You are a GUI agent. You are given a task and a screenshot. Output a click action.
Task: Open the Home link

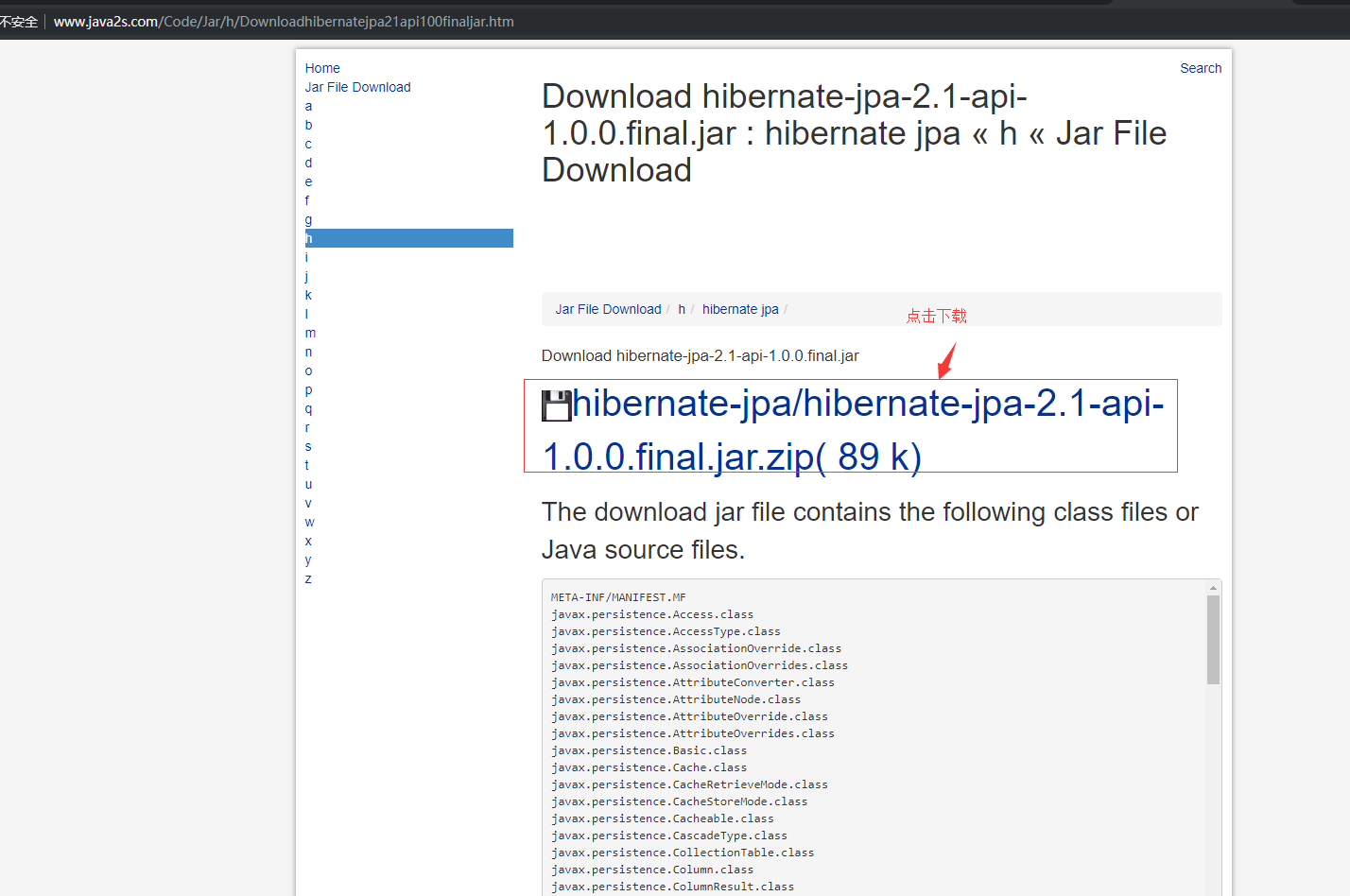[321, 67]
